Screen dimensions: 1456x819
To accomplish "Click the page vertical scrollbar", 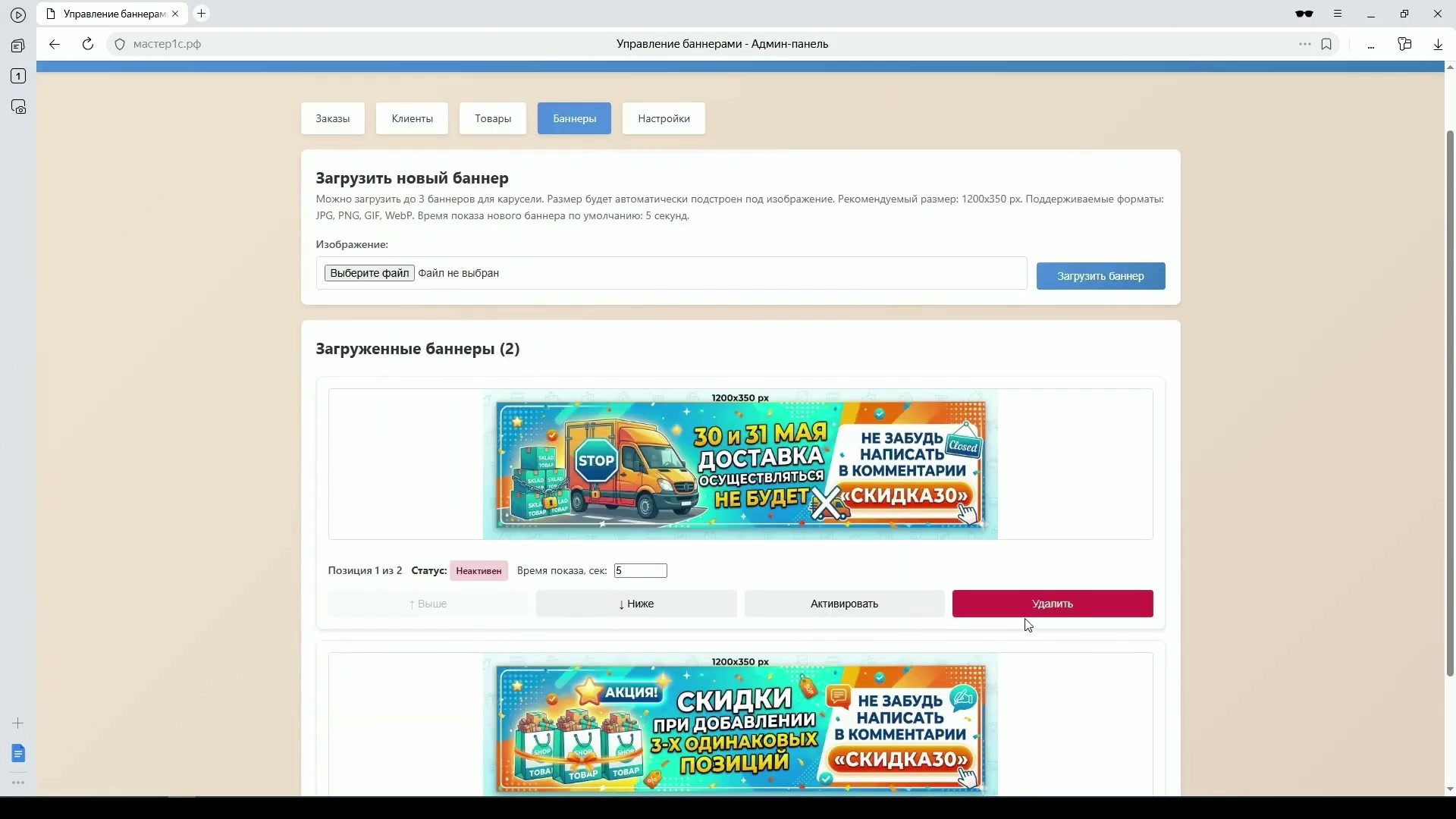I will click(x=1450, y=402).
